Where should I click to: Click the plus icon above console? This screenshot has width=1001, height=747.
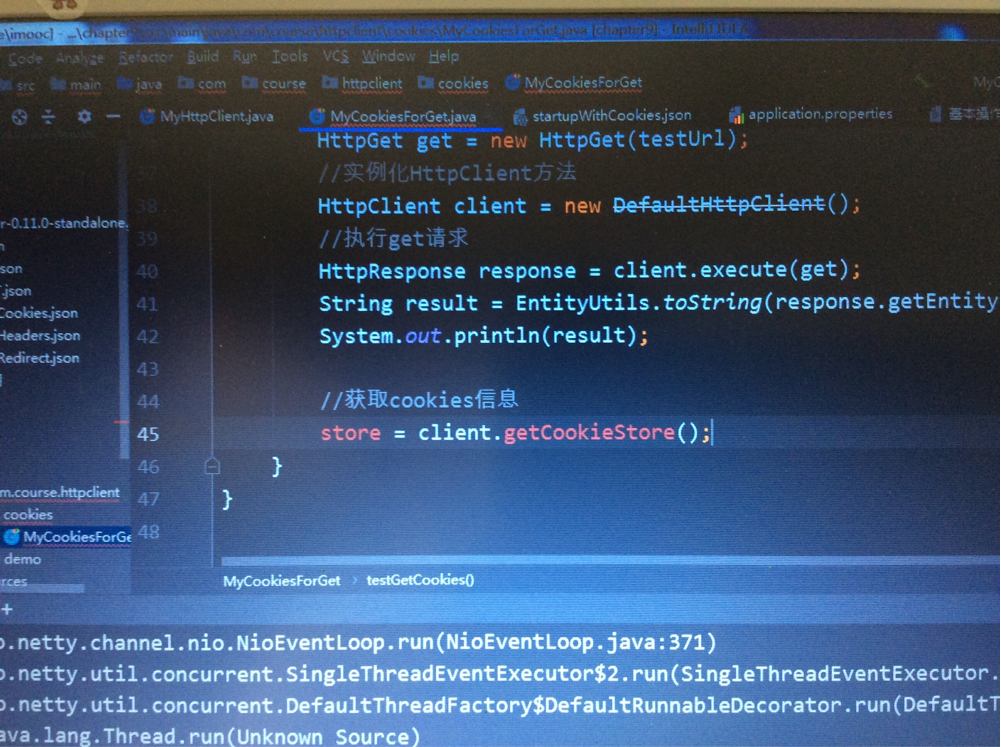[x=7, y=610]
